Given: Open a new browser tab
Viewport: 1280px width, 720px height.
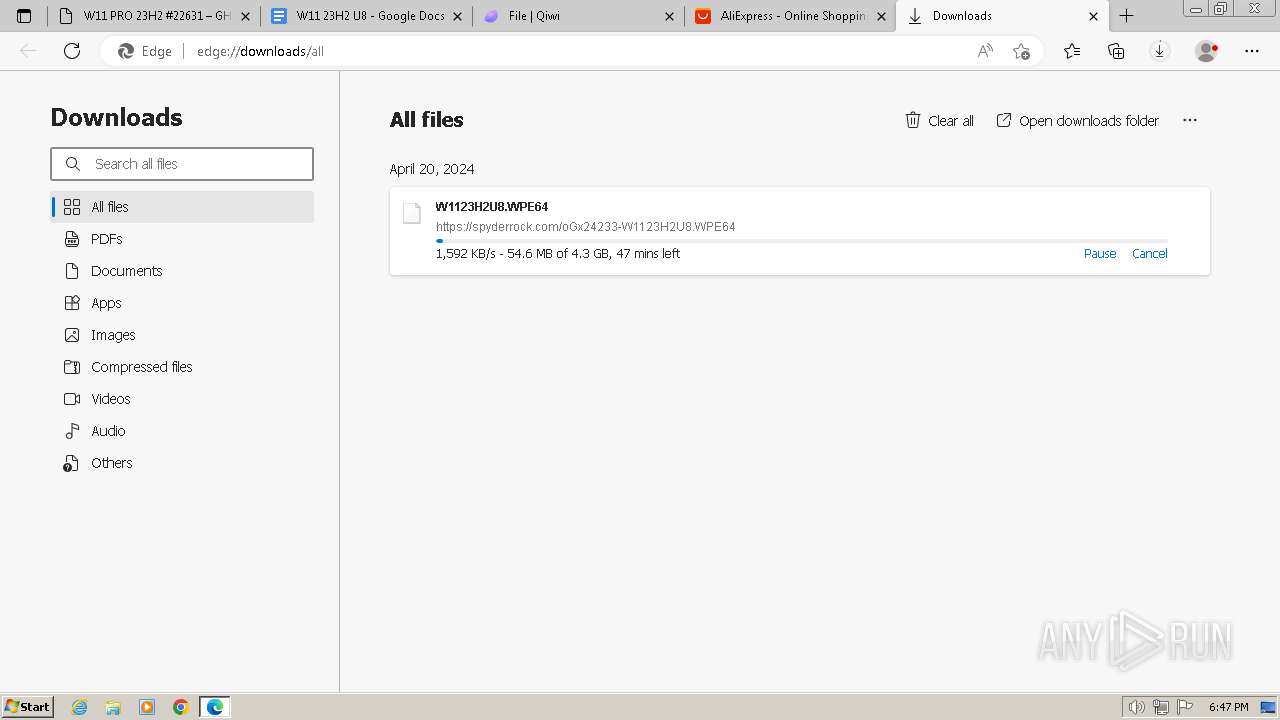Looking at the screenshot, I should (1126, 16).
